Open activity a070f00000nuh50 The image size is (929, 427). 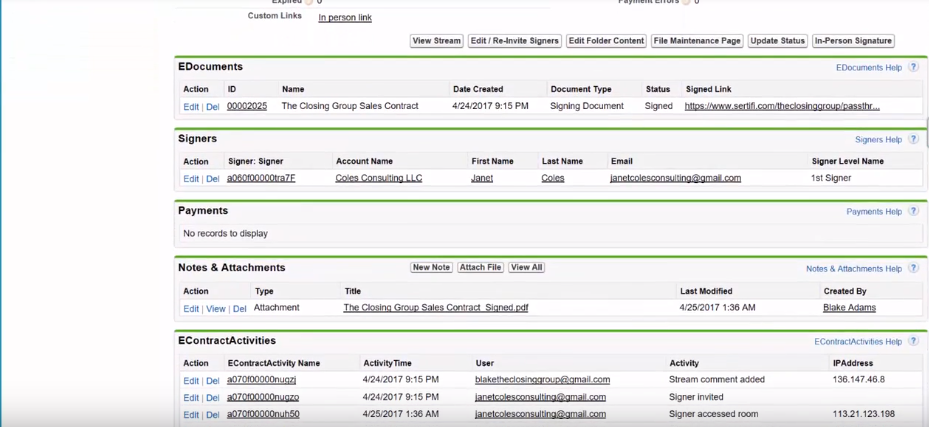pyautogui.click(x=263, y=414)
